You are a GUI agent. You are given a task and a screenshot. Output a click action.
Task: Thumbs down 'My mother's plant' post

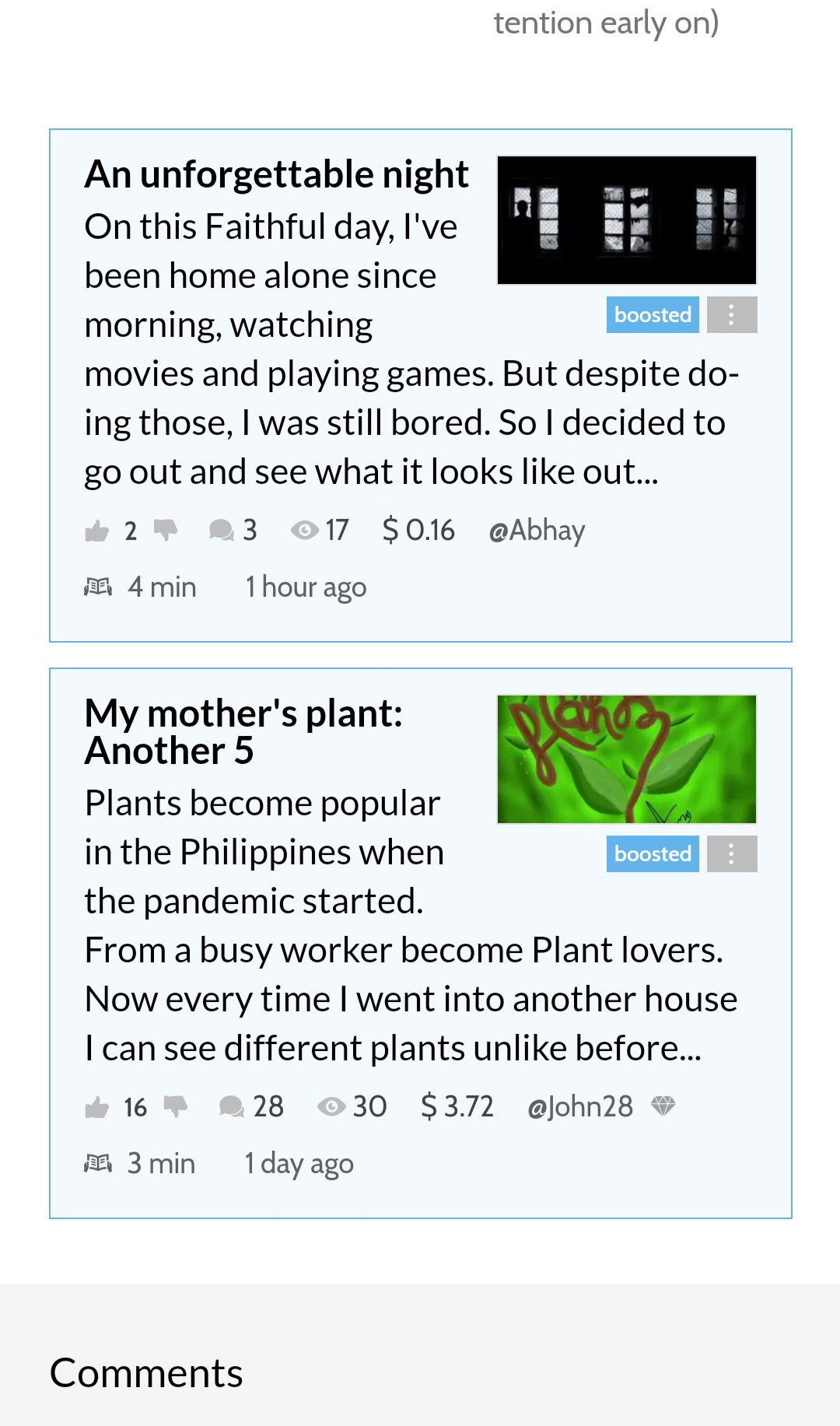coord(176,1106)
